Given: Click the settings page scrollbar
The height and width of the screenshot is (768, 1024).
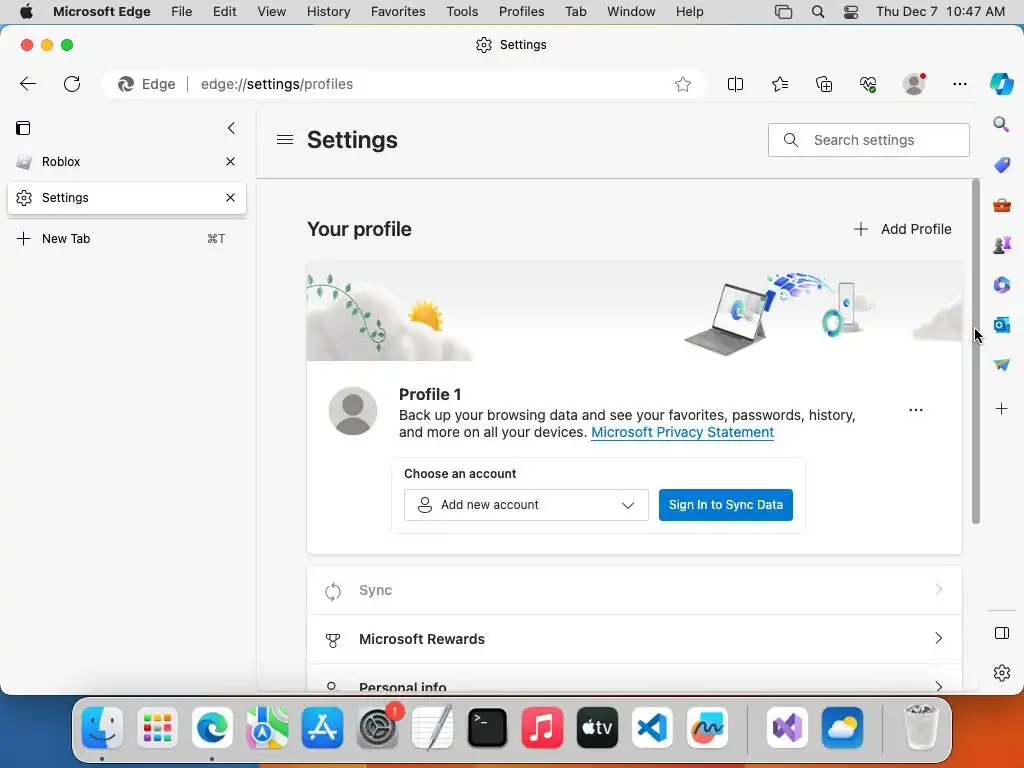Looking at the screenshot, I should pyautogui.click(x=976, y=351).
